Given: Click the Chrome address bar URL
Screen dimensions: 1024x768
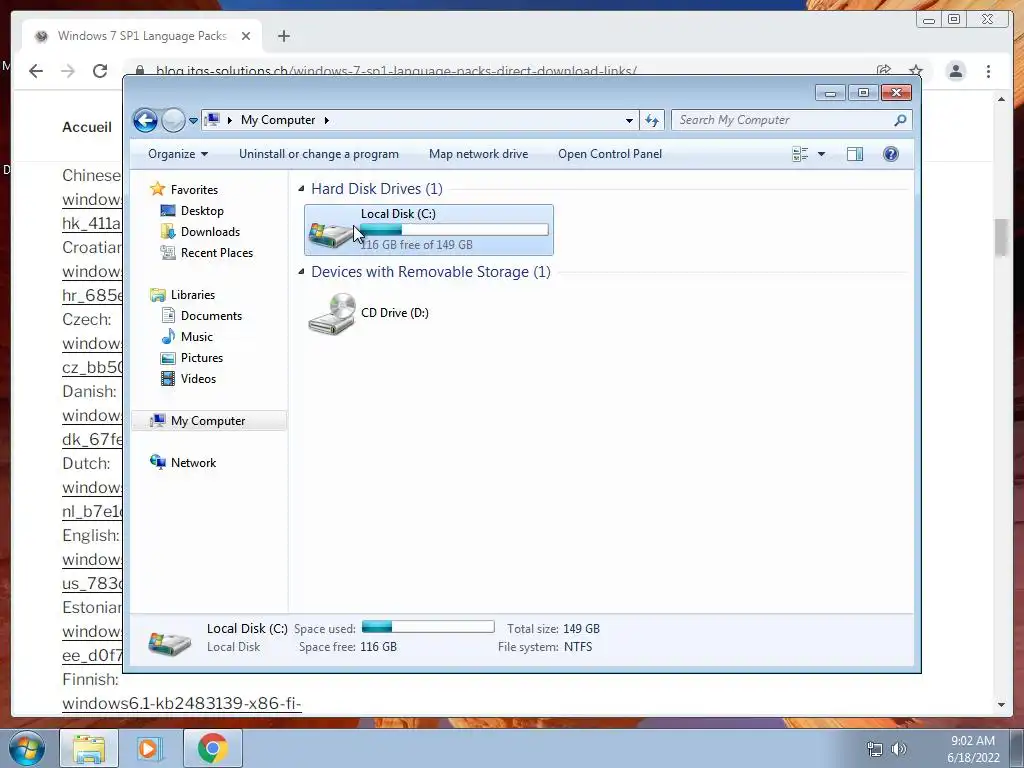Looking at the screenshot, I should [396, 71].
